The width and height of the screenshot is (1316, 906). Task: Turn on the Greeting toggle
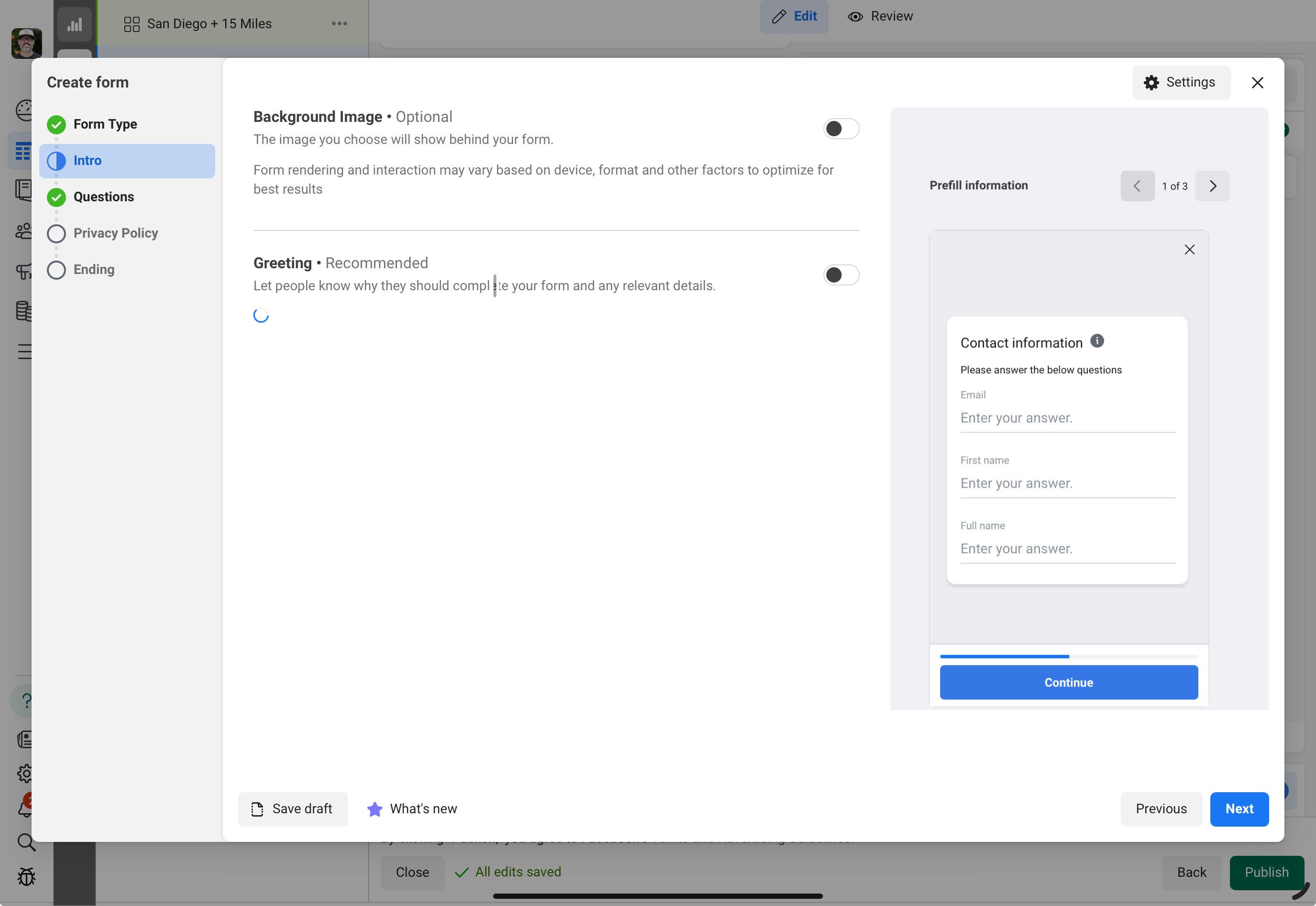pos(841,275)
